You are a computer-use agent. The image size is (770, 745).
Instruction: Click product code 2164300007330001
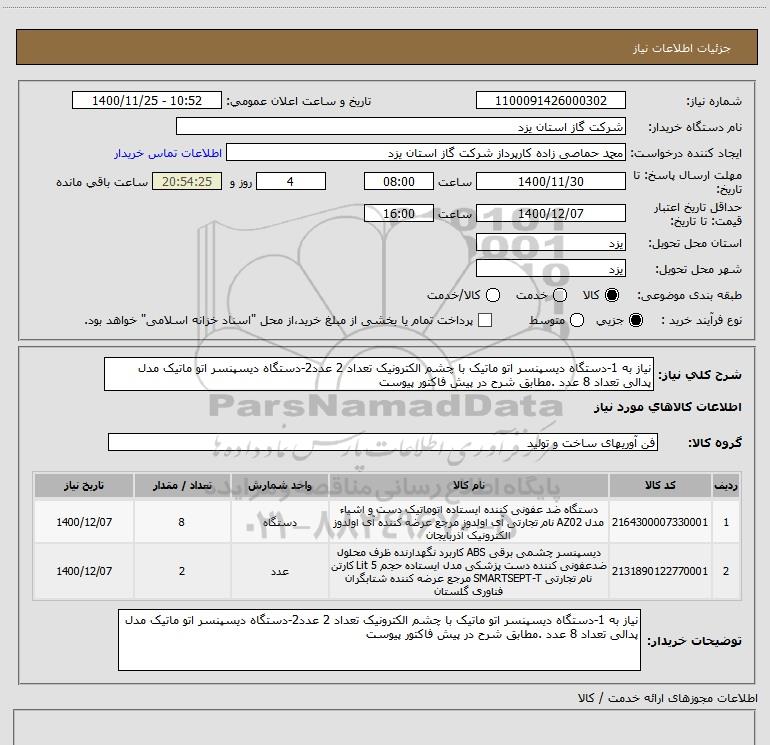click(x=660, y=522)
